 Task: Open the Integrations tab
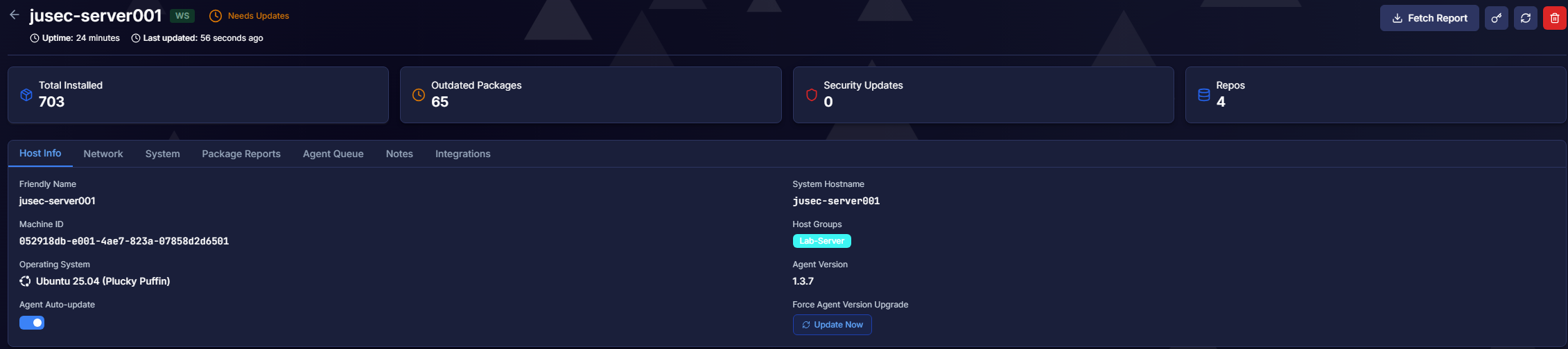[462, 154]
